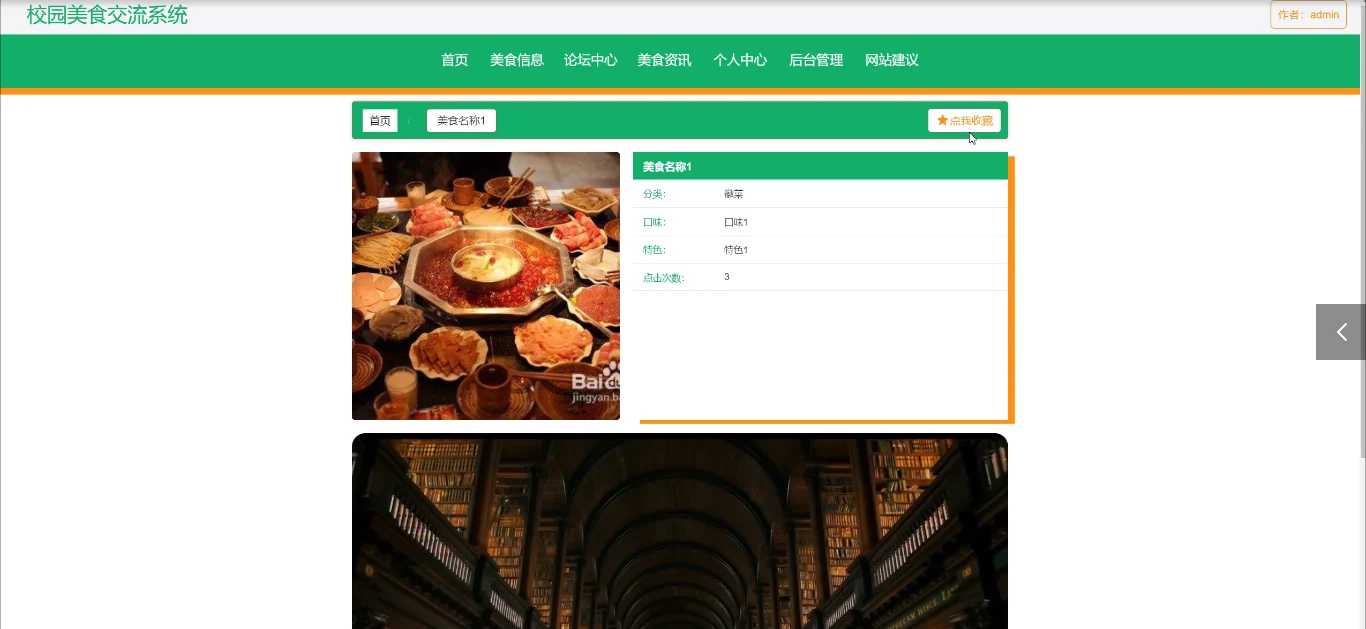The height and width of the screenshot is (629, 1366).
Task: Go to 论坛中心 in the navigation bar
Action: 591,60
